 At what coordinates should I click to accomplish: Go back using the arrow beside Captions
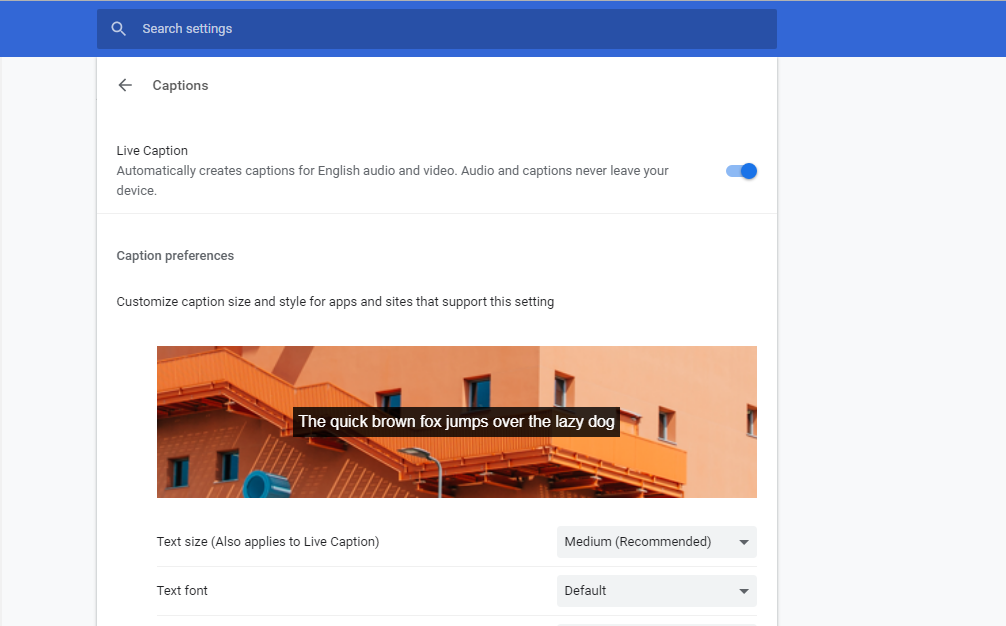click(x=125, y=85)
